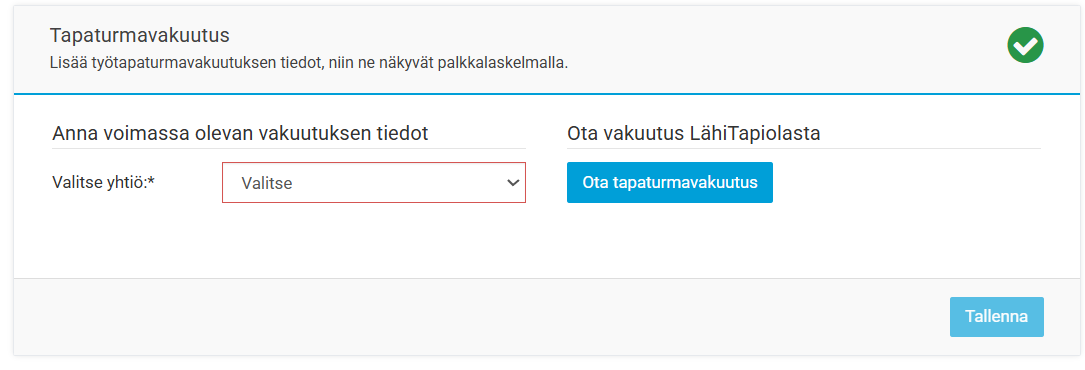This screenshot has height=370, width=1085.
Task: Focus the red-outlined company select field
Action: 374,183
